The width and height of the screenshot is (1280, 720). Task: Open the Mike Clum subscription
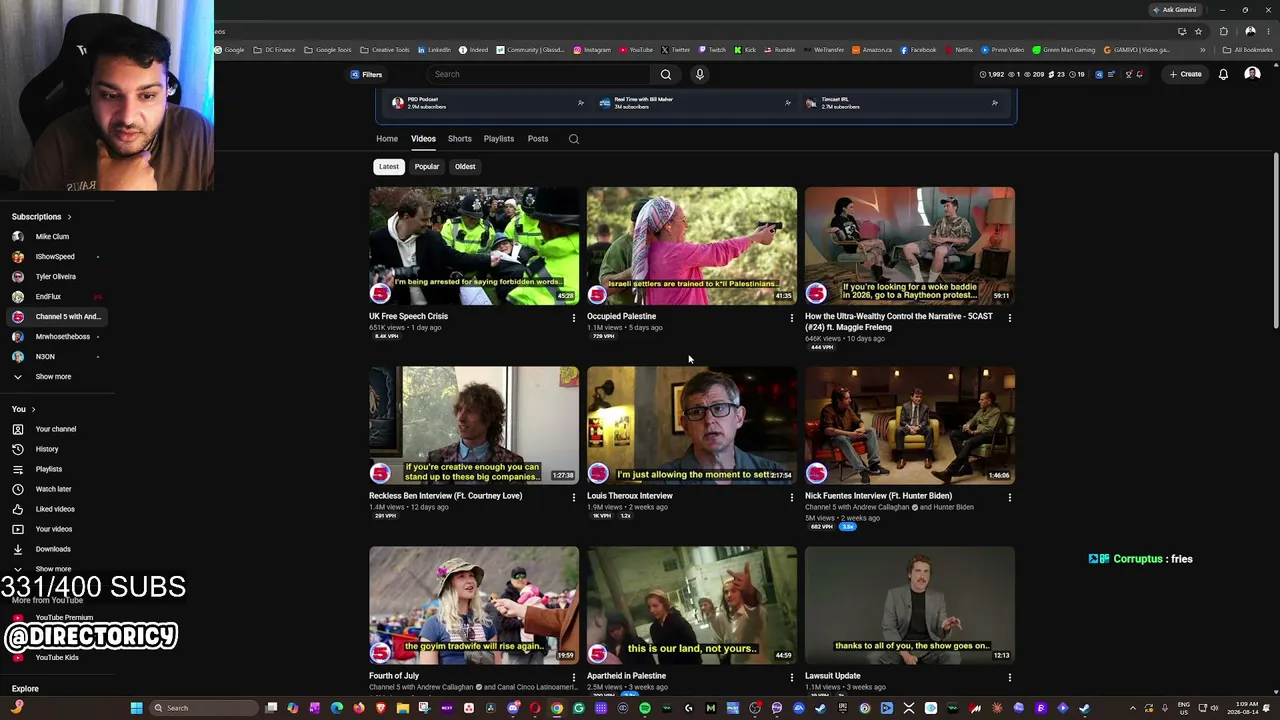point(57,237)
